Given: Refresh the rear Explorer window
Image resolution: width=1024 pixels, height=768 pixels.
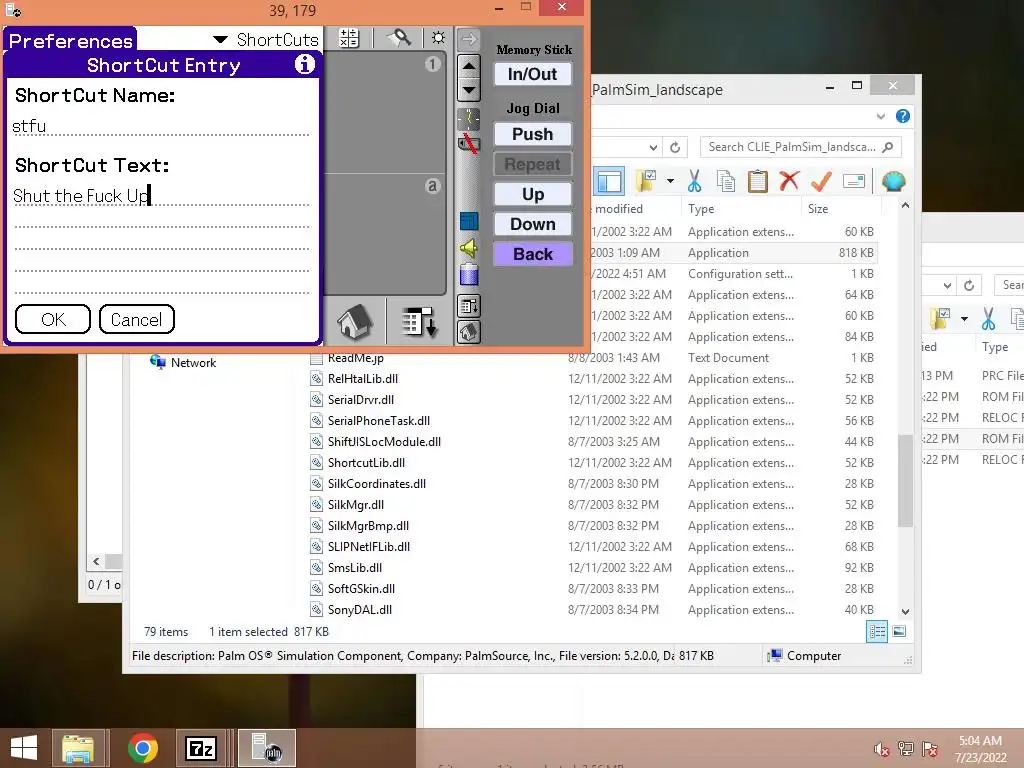Looking at the screenshot, I should pyautogui.click(x=969, y=285).
